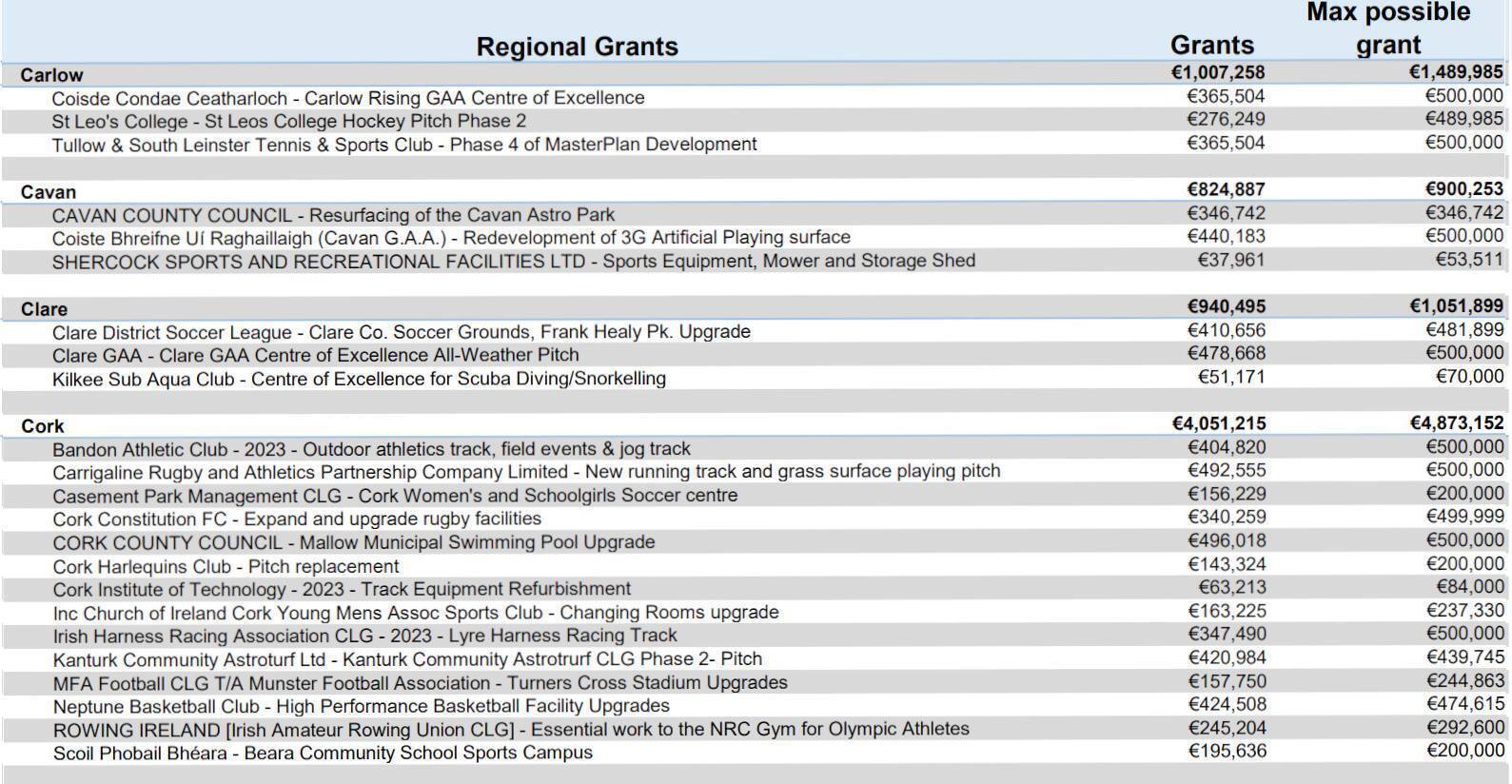The height and width of the screenshot is (784, 1512).
Task: Select the Cork county heading
Action: tap(43, 426)
